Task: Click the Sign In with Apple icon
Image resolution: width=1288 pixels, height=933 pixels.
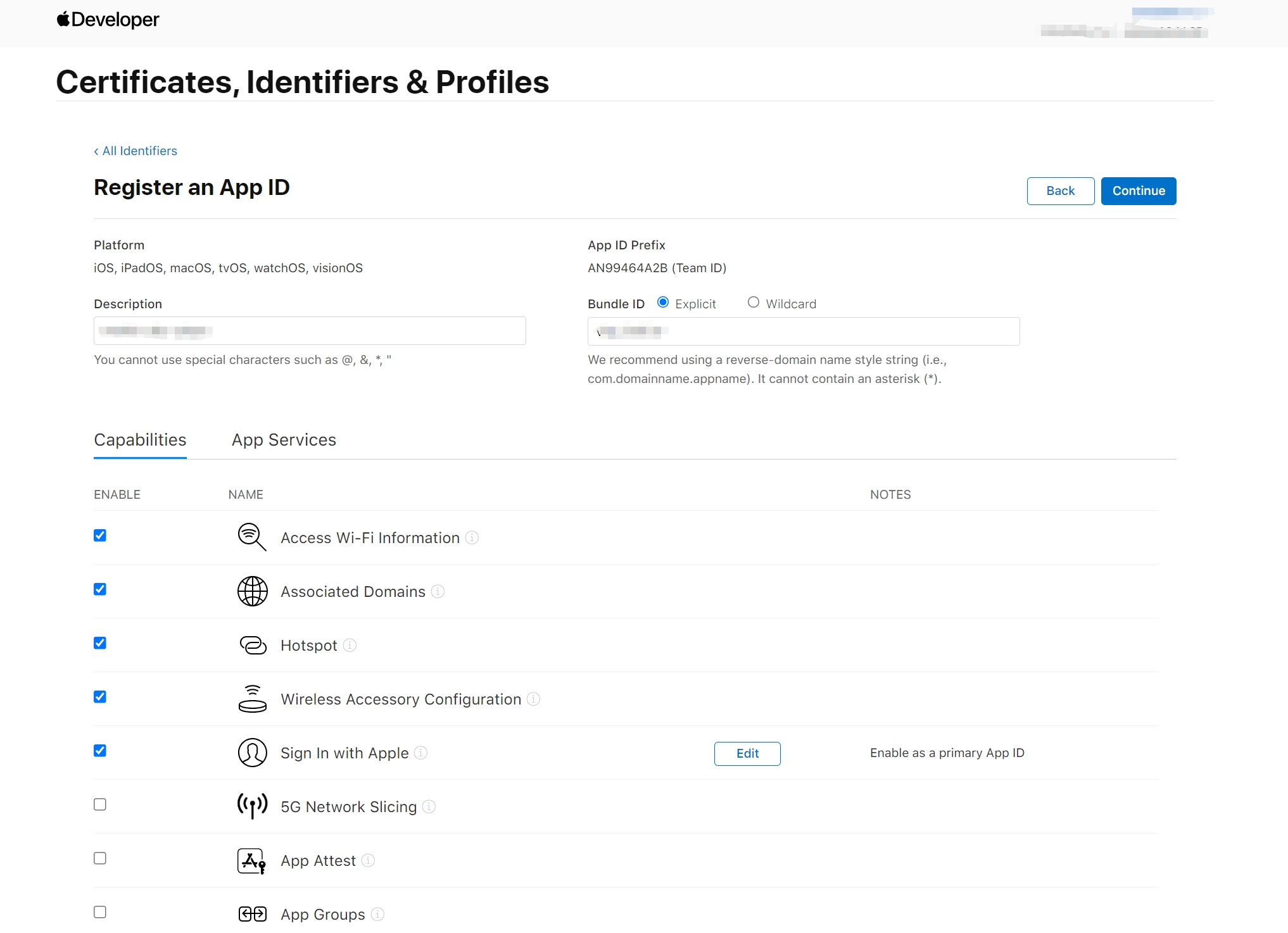Action: click(252, 753)
